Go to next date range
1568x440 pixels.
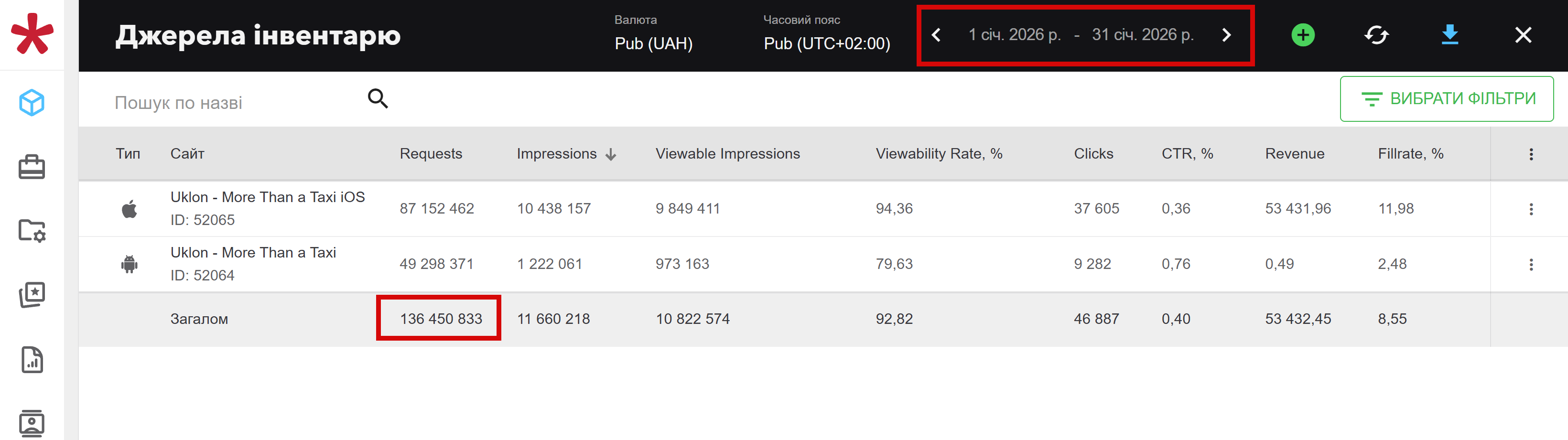[1226, 35]
